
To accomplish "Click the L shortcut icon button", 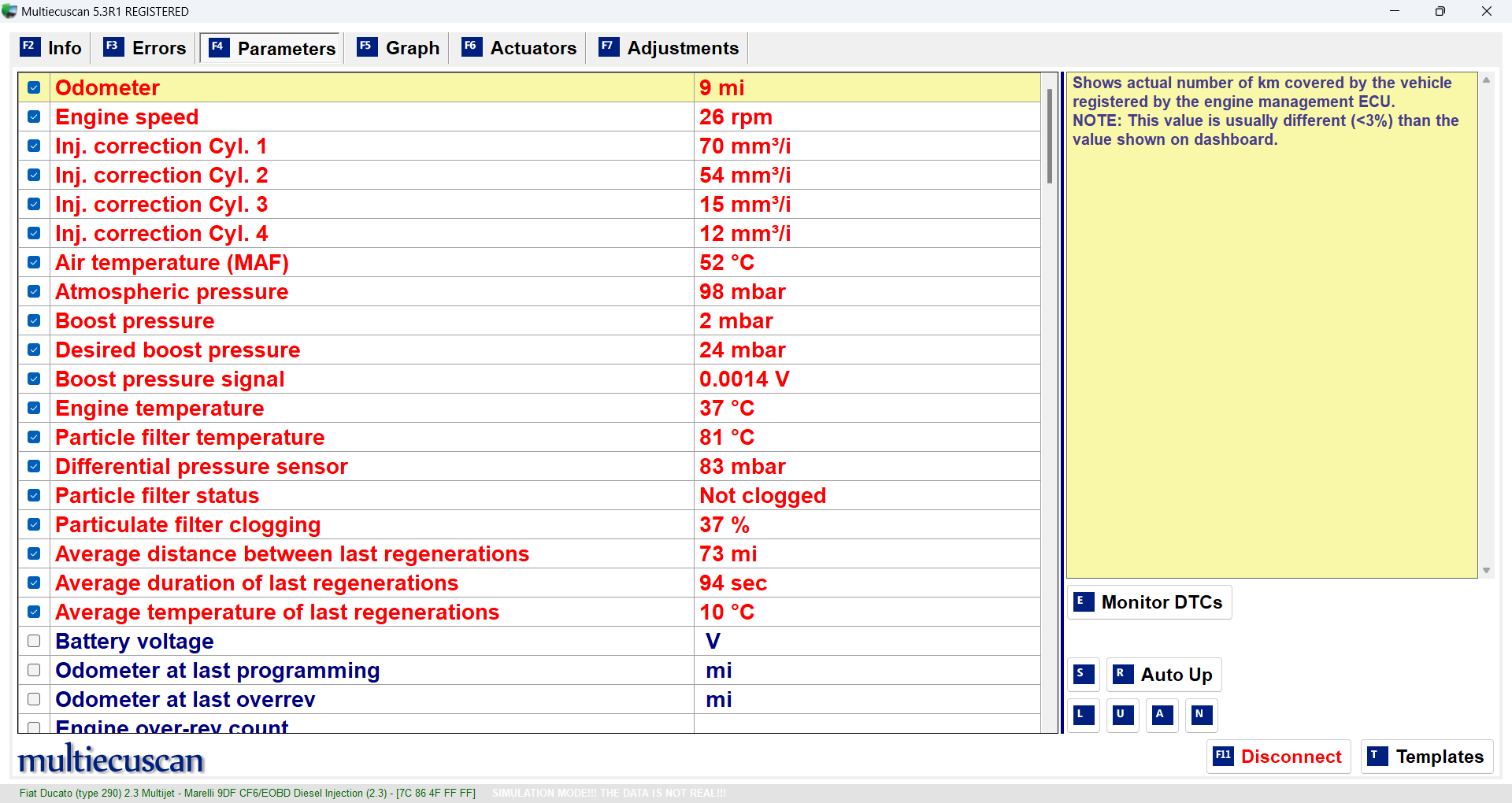I will click(x=1084, y=715).
